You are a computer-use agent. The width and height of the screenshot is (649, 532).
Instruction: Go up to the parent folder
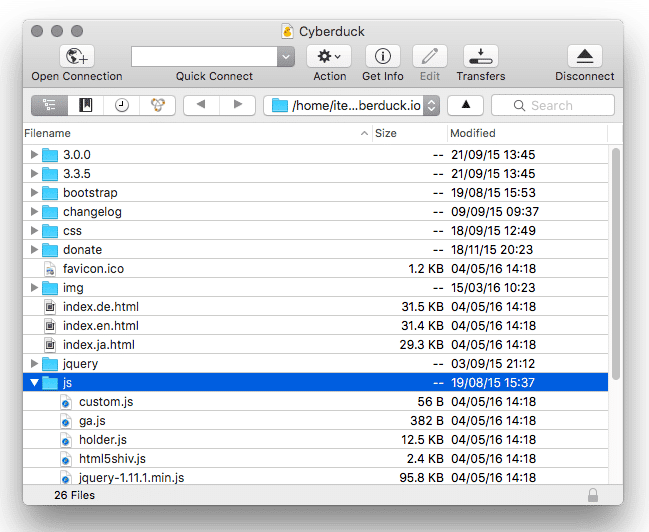pos(466,105)
